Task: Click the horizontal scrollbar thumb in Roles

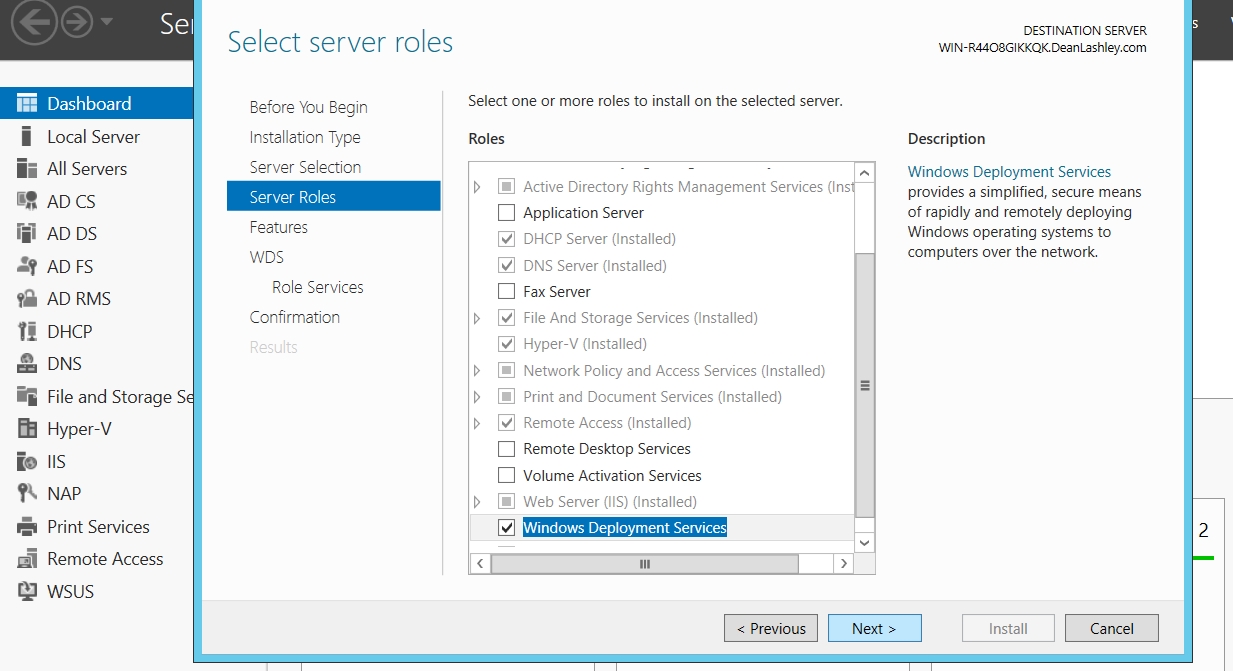Action: click(645, 564)
